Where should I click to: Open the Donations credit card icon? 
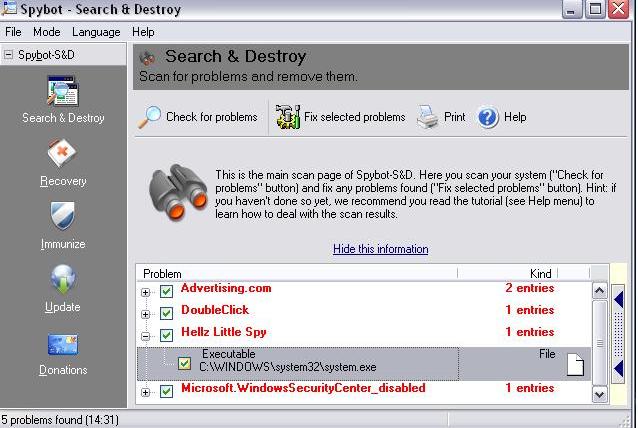[x=63, y=345]
